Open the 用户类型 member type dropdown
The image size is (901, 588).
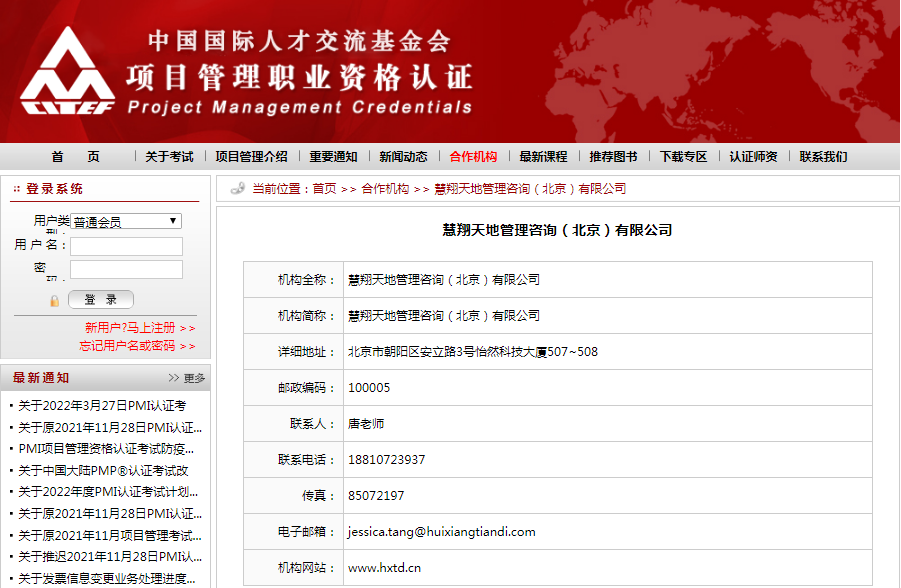pos(126,221)
